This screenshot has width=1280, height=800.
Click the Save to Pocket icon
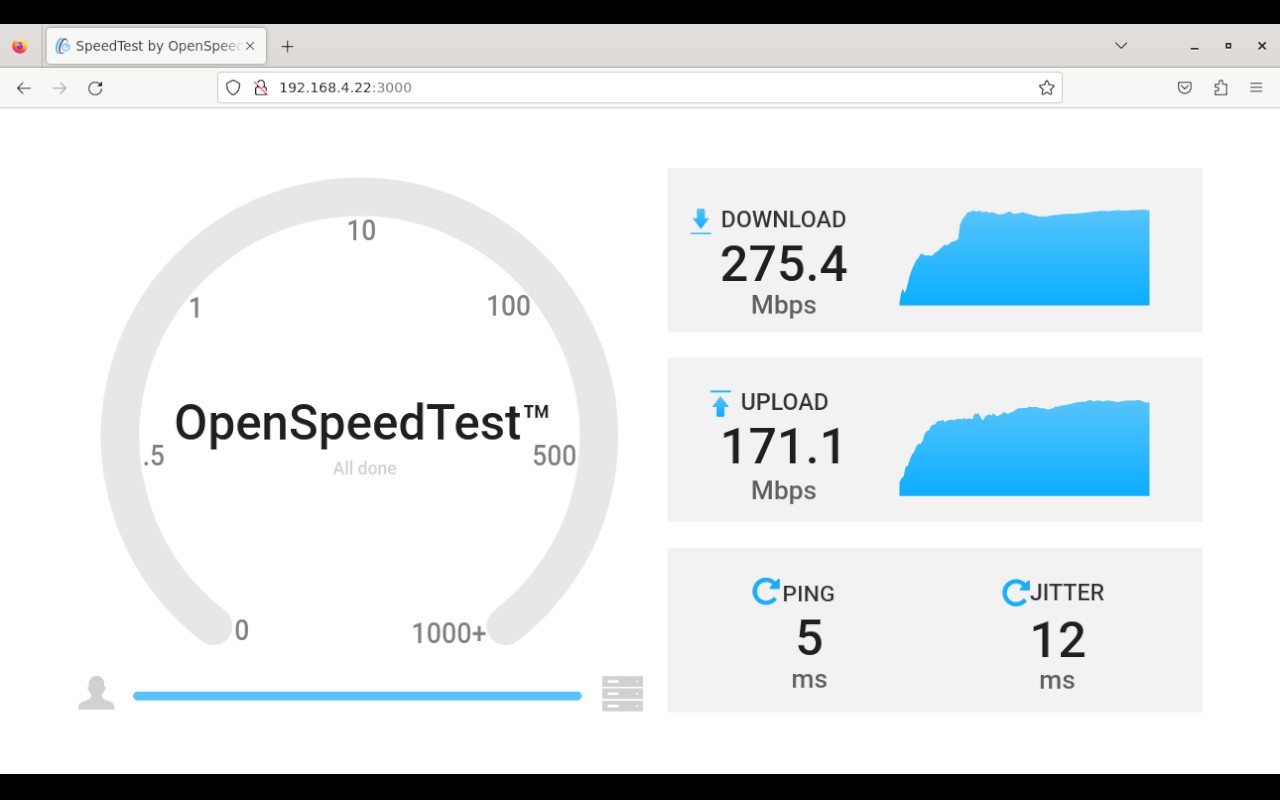[x=1184, y=88]
